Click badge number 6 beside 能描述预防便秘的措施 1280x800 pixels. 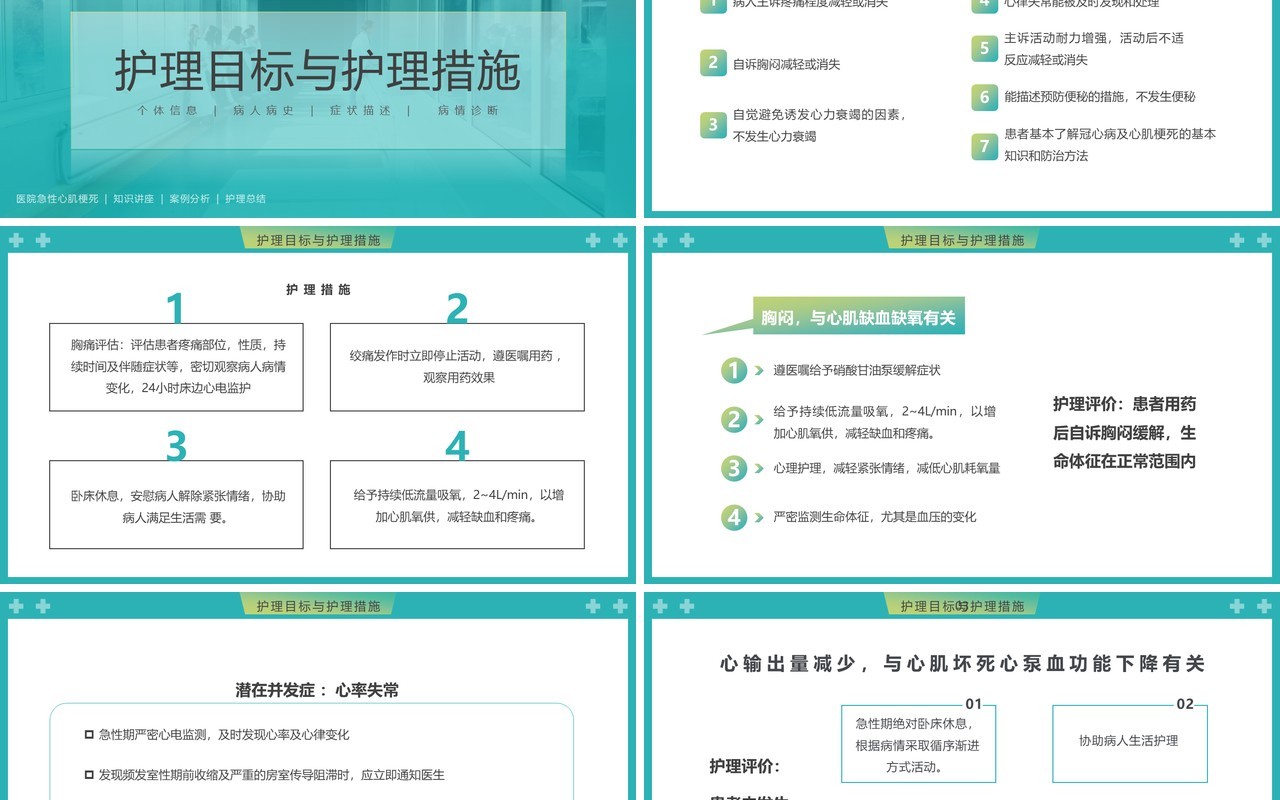pyautogui.click(x=985, y=97)
